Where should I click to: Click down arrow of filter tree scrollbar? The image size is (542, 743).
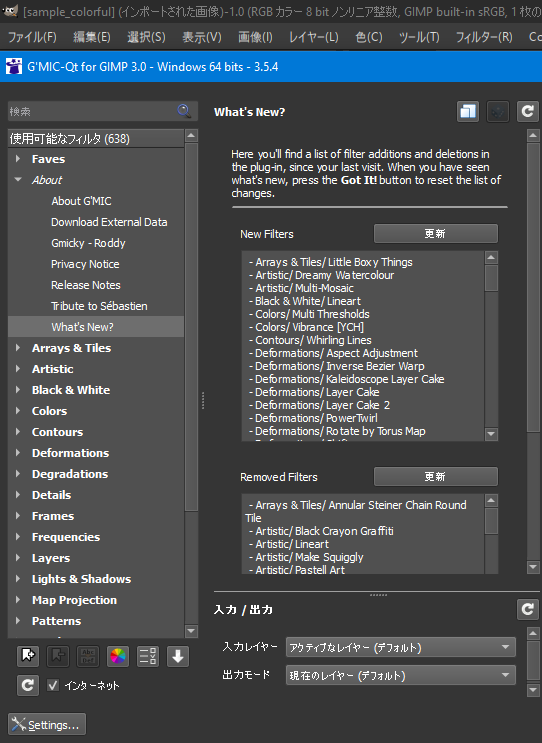click(191, 631)
